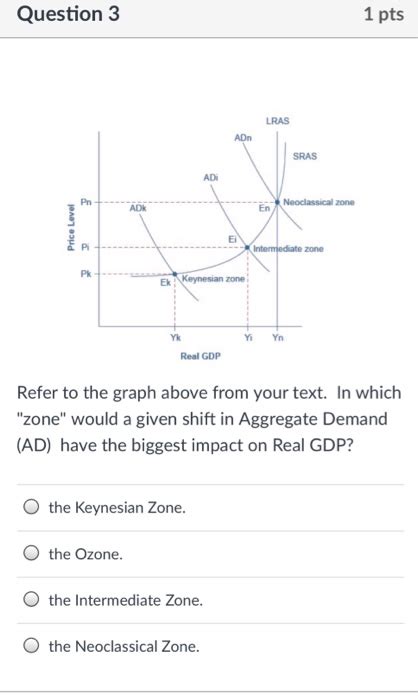Click the Pn label on the price axis
The height and width of the screenshot is (700, 418).
pyautogui.click(x=86, y=202)
